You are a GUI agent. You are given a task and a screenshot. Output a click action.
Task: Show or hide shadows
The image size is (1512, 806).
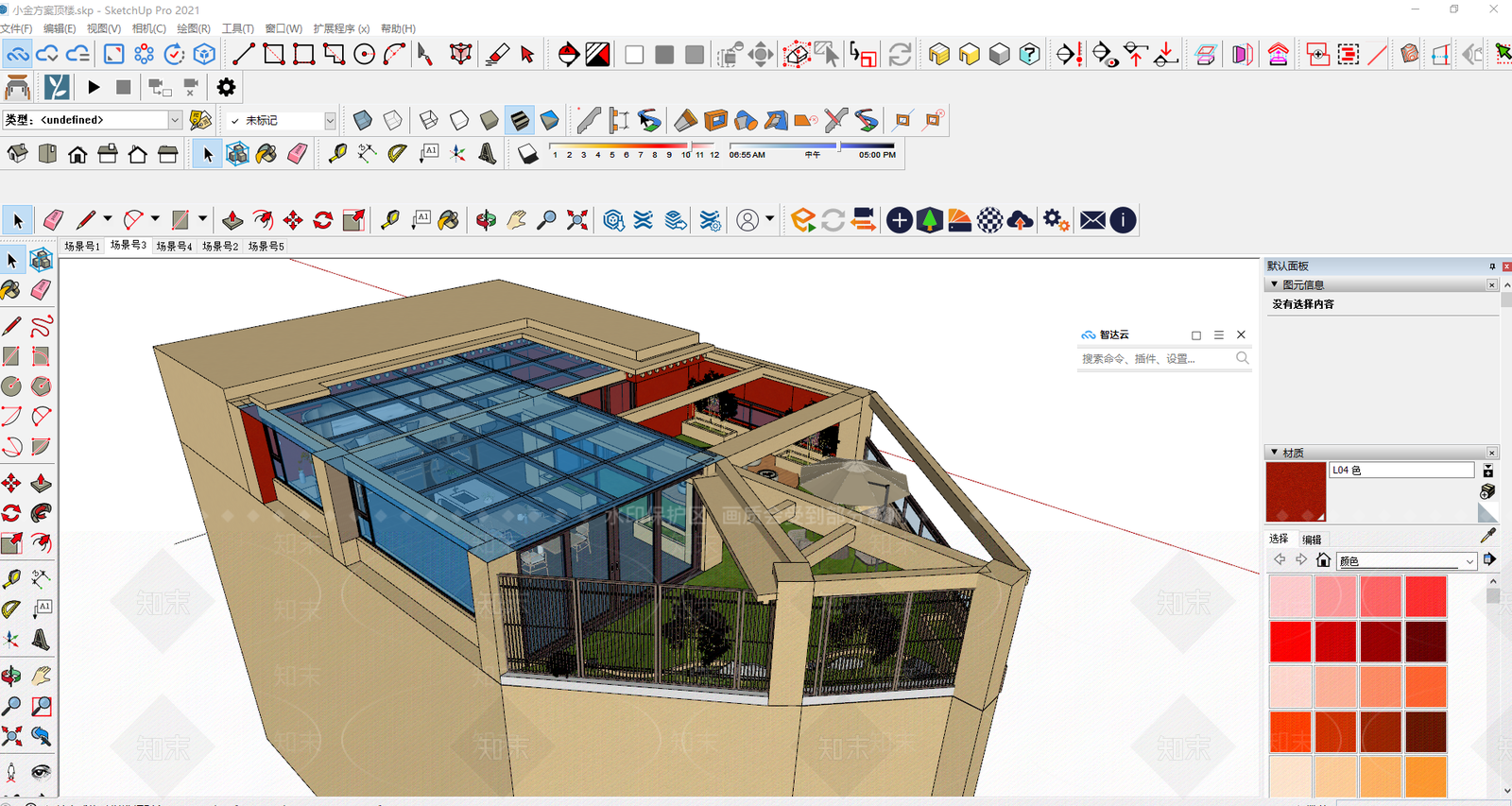tap(528, 154)
